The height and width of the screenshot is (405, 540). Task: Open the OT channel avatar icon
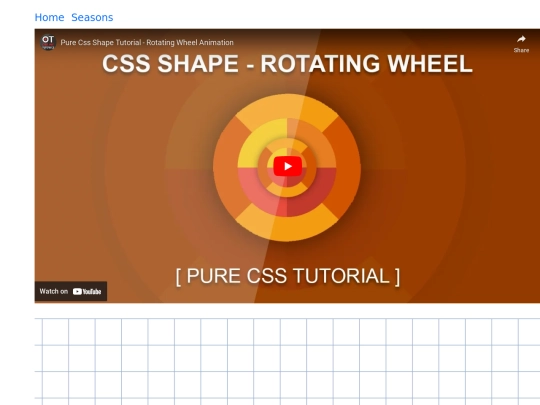48,42
